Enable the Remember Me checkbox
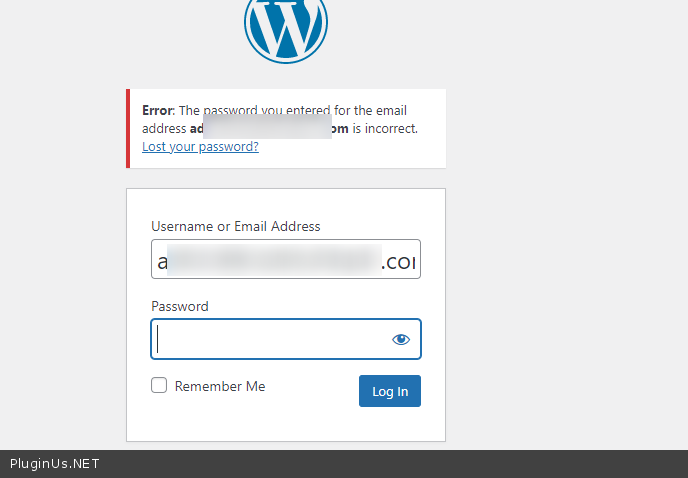Viewport: 688px width, 478px height. pos(159,386)
